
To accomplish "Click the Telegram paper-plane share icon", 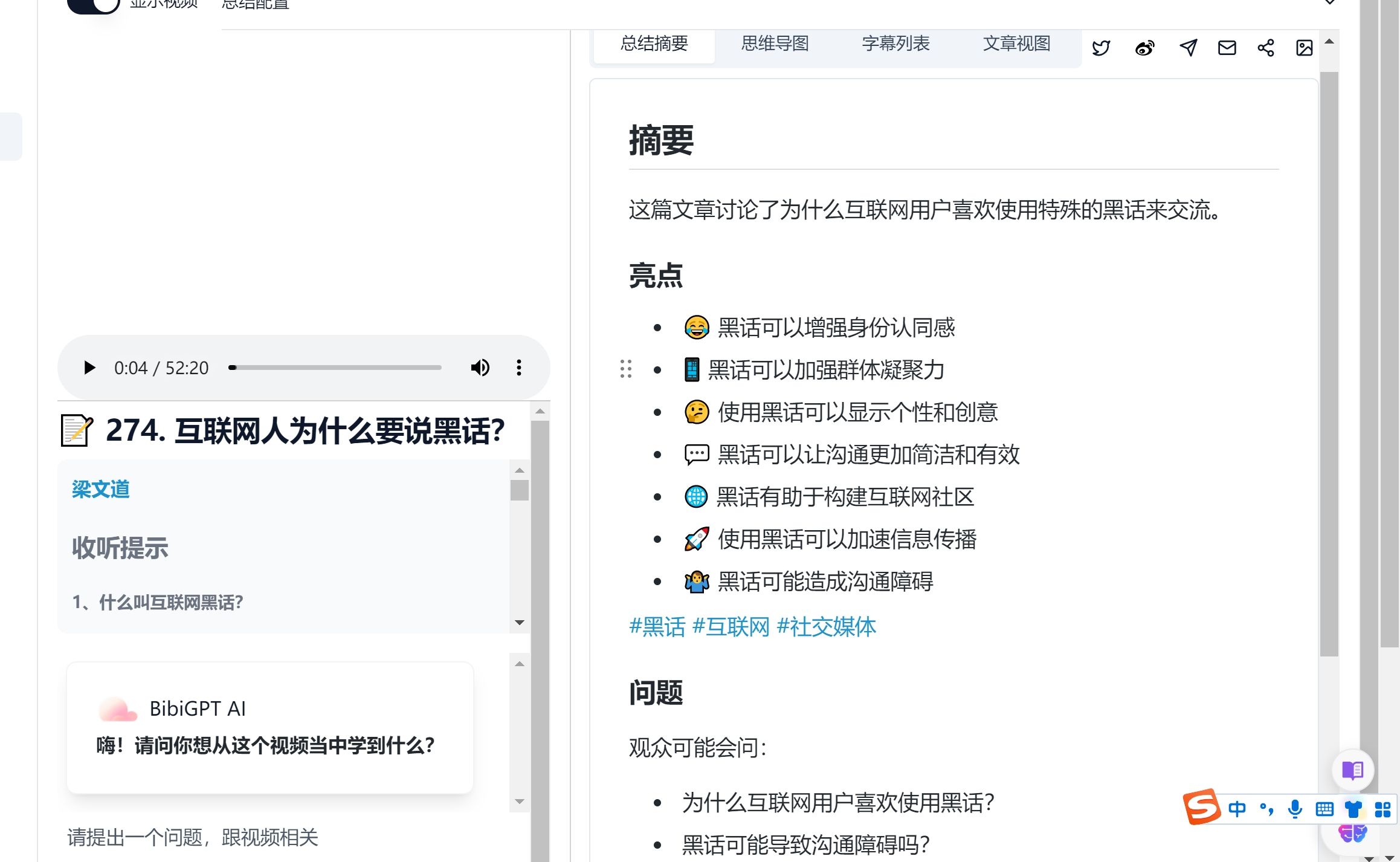I will pos(1188,48).
